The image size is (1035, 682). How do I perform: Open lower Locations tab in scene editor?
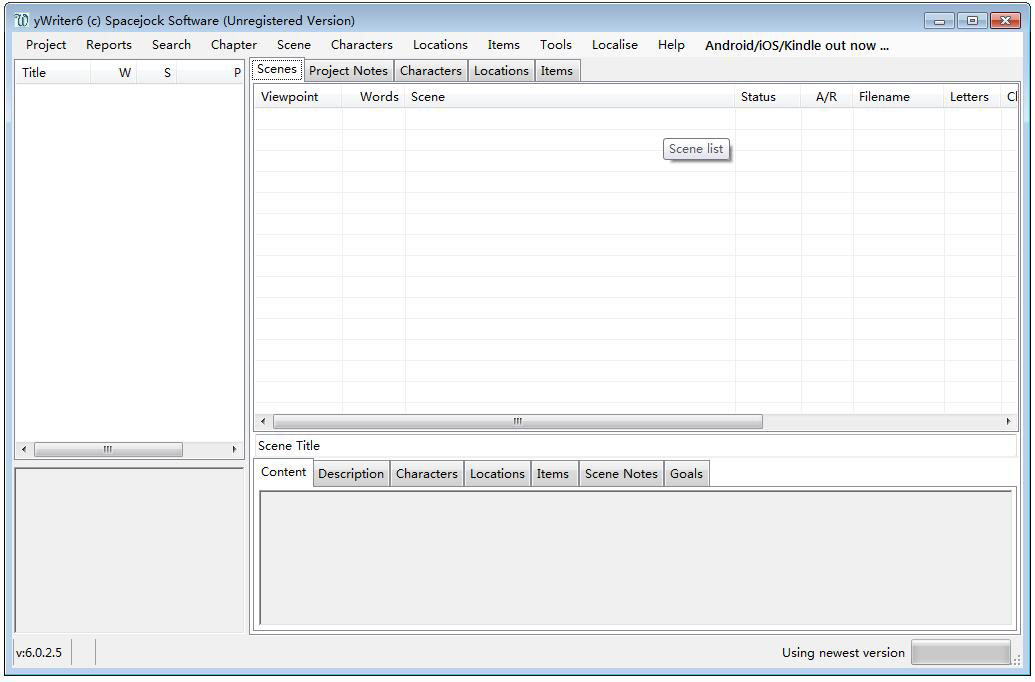pos(498,474)
